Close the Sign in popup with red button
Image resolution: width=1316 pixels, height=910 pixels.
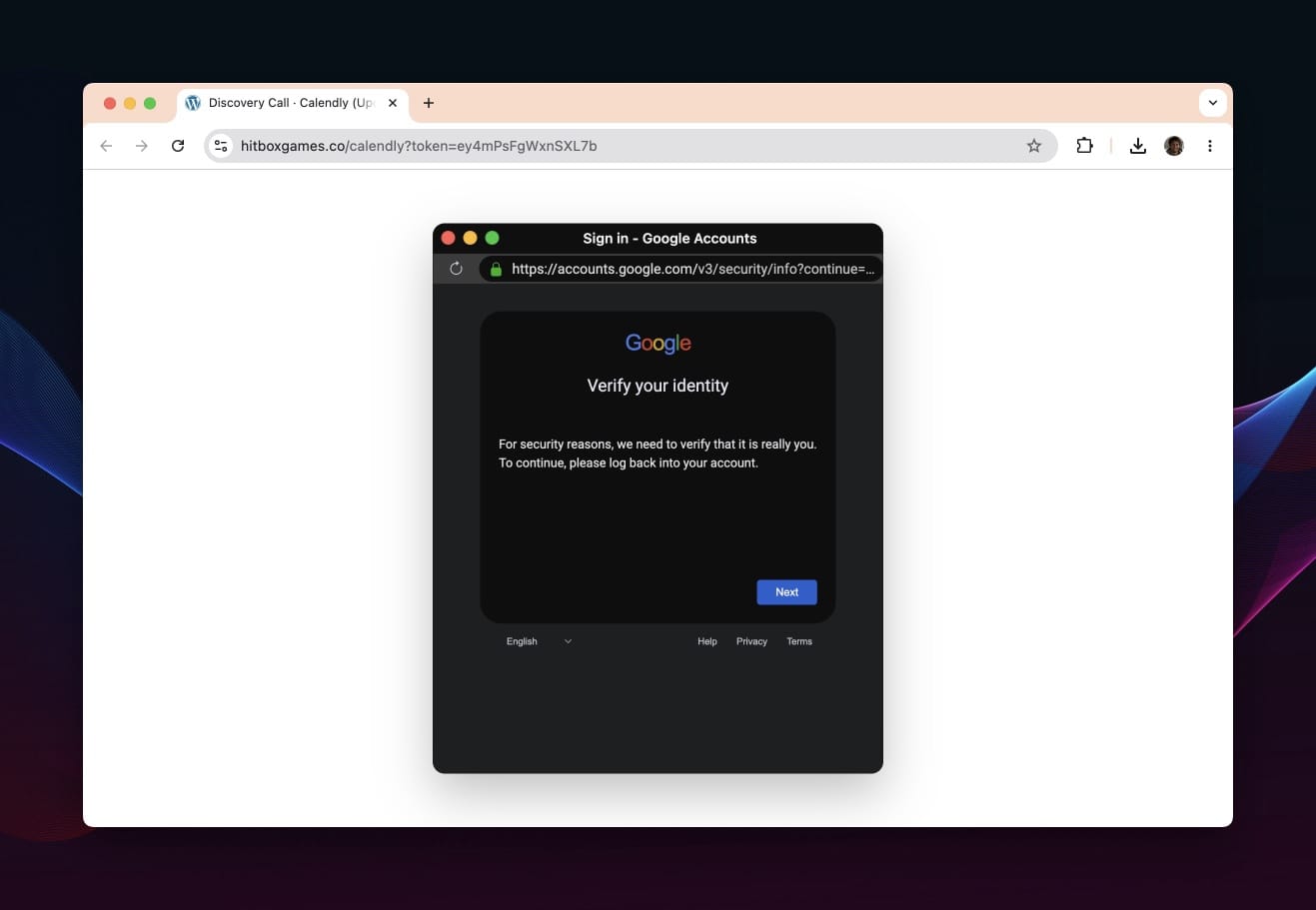point(449,238)
